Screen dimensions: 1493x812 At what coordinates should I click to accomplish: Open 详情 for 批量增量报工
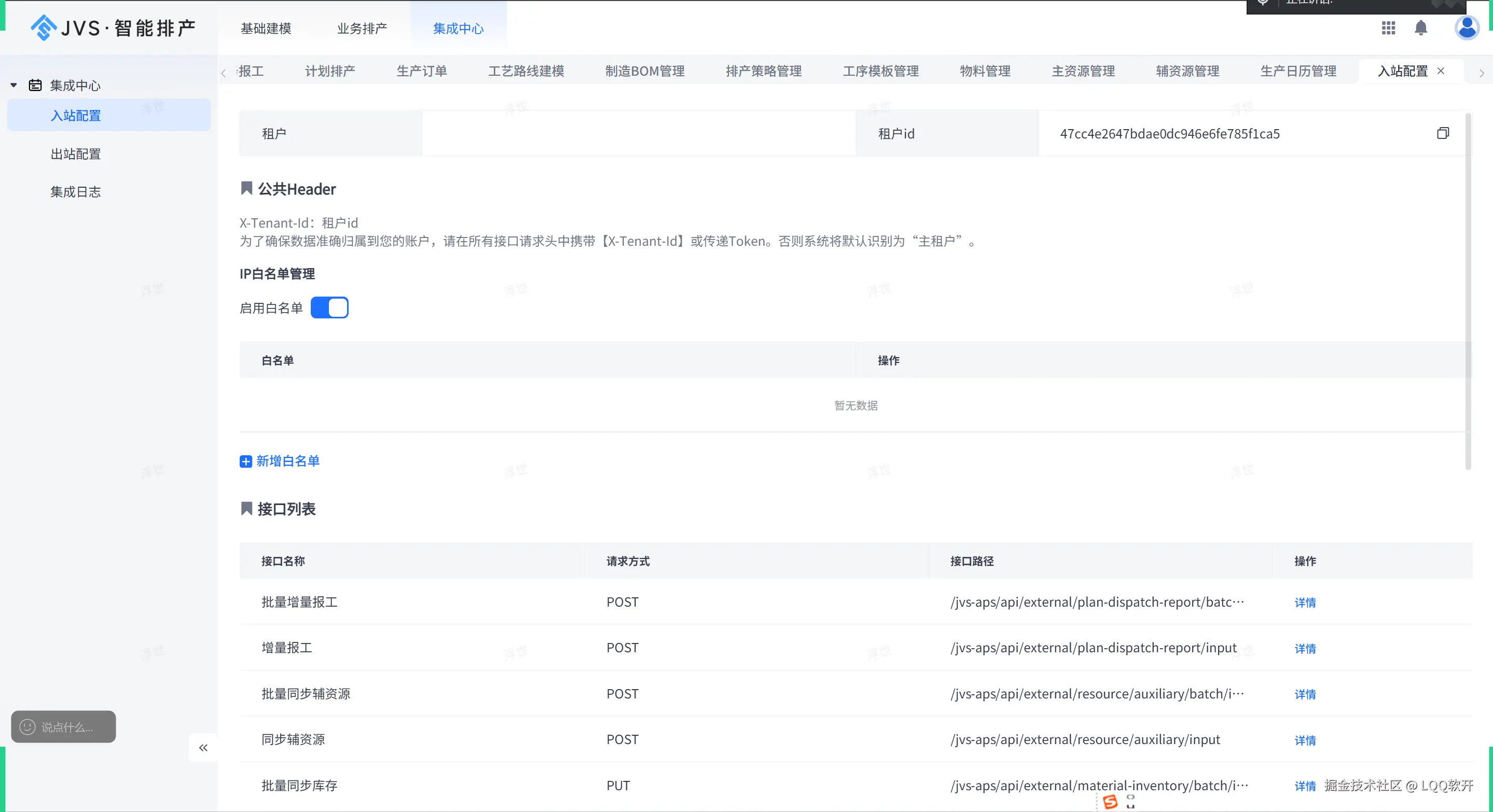(x=1305, y=603)
